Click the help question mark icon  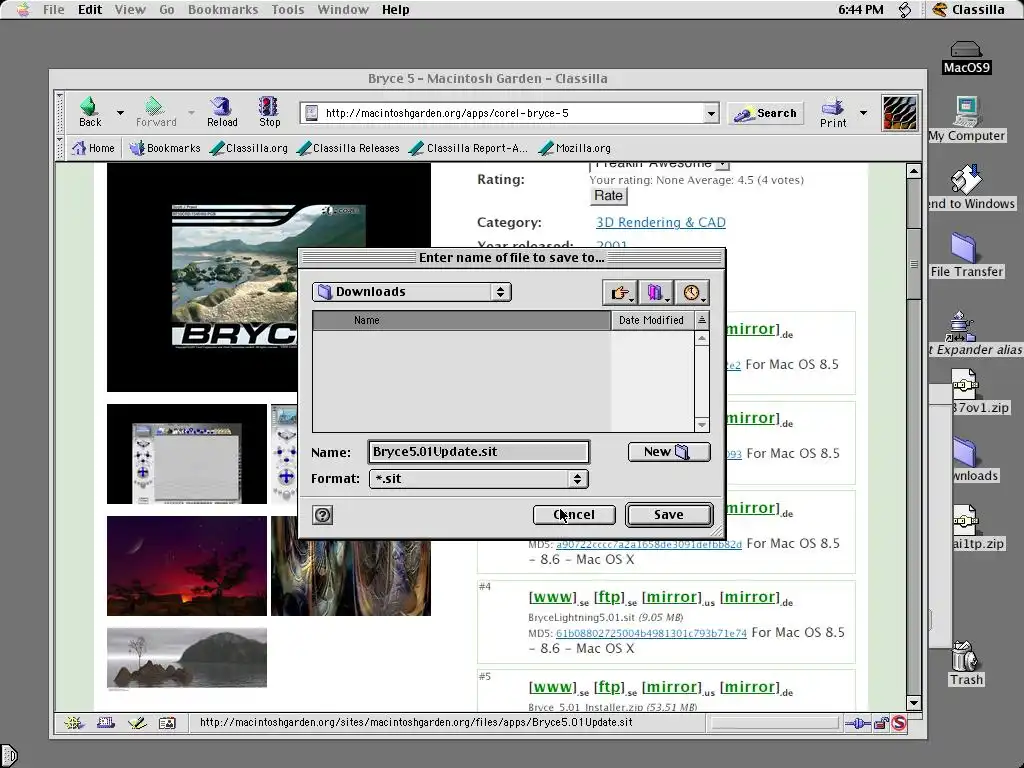(323, 515)
